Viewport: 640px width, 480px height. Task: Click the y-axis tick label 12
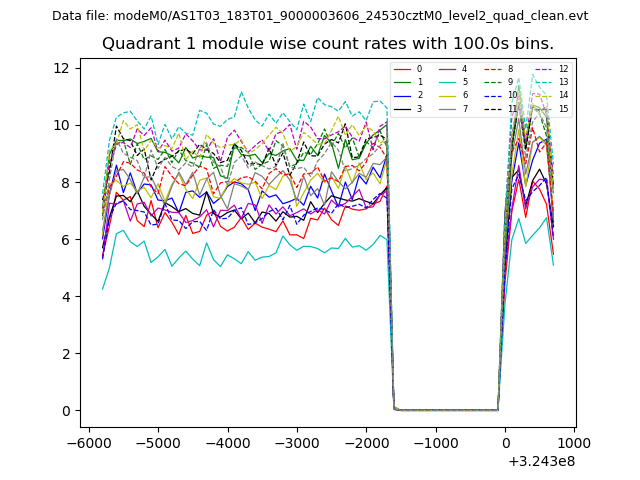tap(60, 68)
